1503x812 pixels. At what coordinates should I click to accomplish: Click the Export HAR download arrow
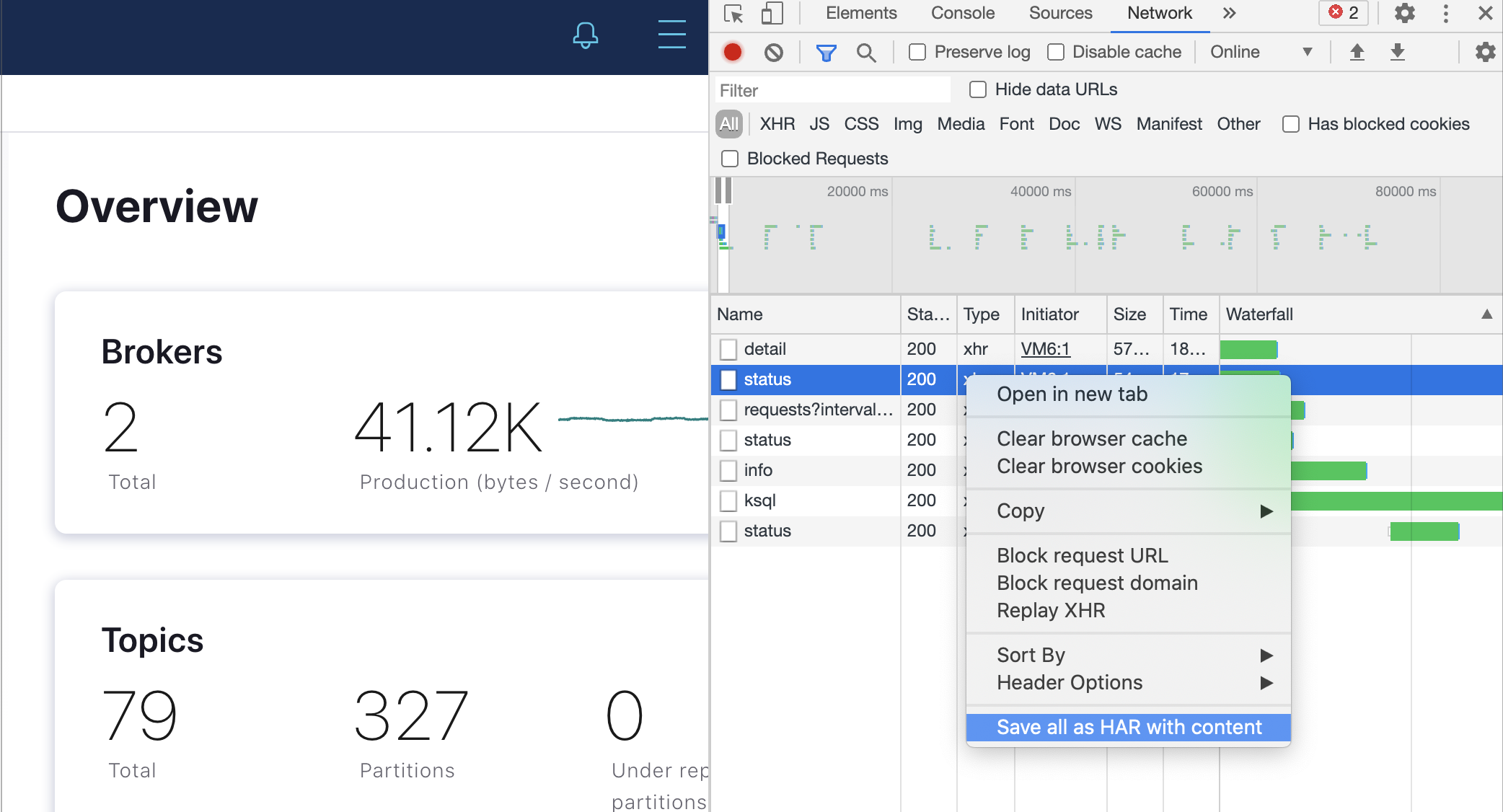[1397, 52]
